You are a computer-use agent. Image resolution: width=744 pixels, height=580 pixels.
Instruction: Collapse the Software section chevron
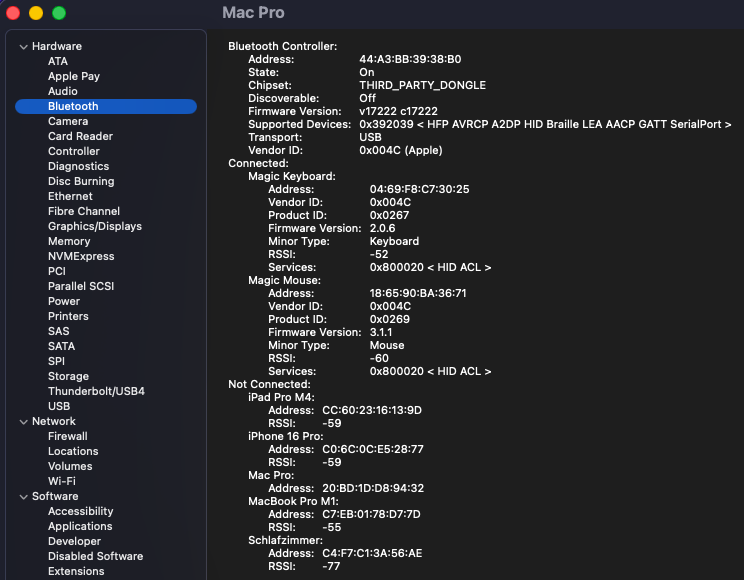click(x=23, y=496)
